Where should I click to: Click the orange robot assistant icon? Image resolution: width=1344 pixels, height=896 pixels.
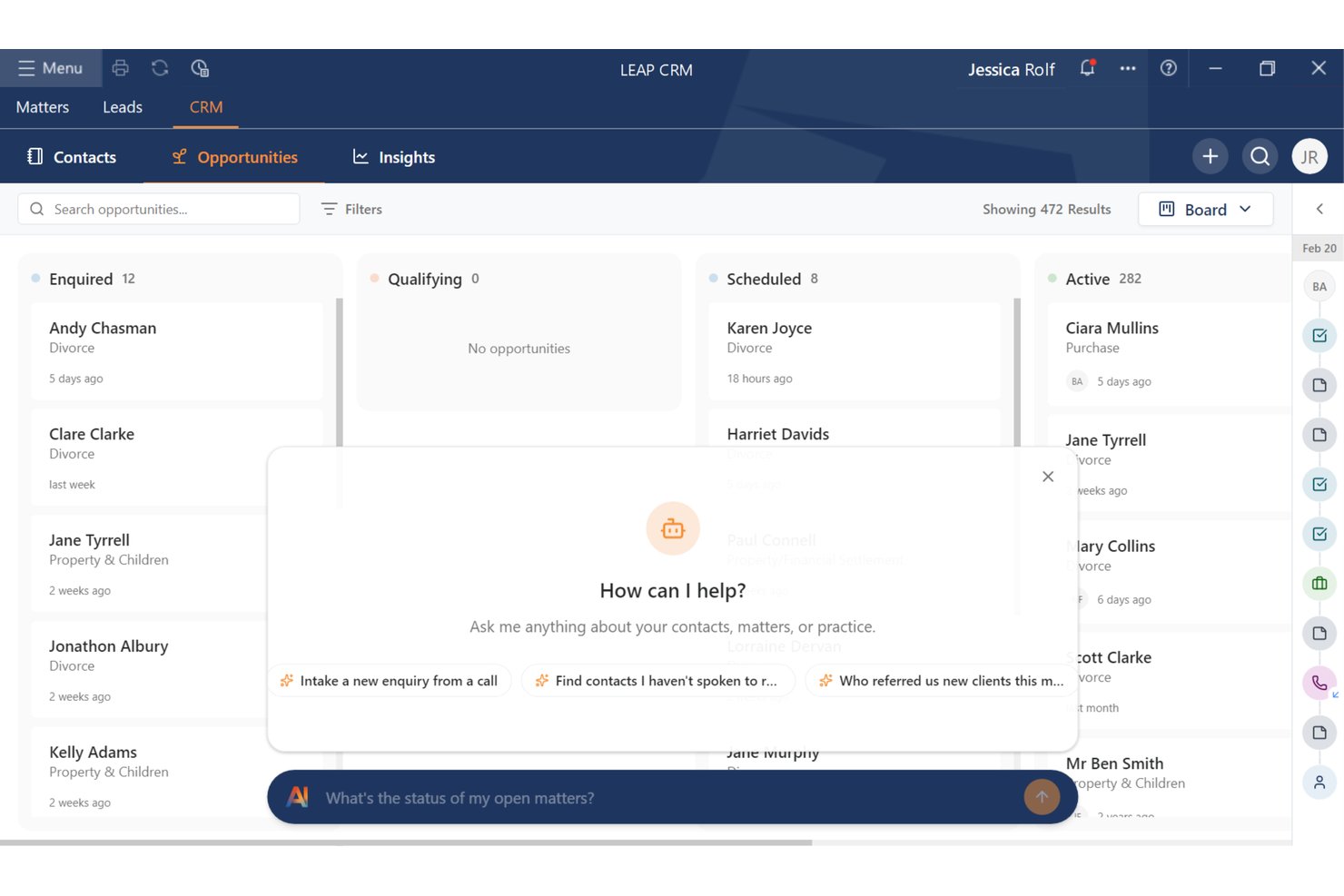tap(673, 528)
